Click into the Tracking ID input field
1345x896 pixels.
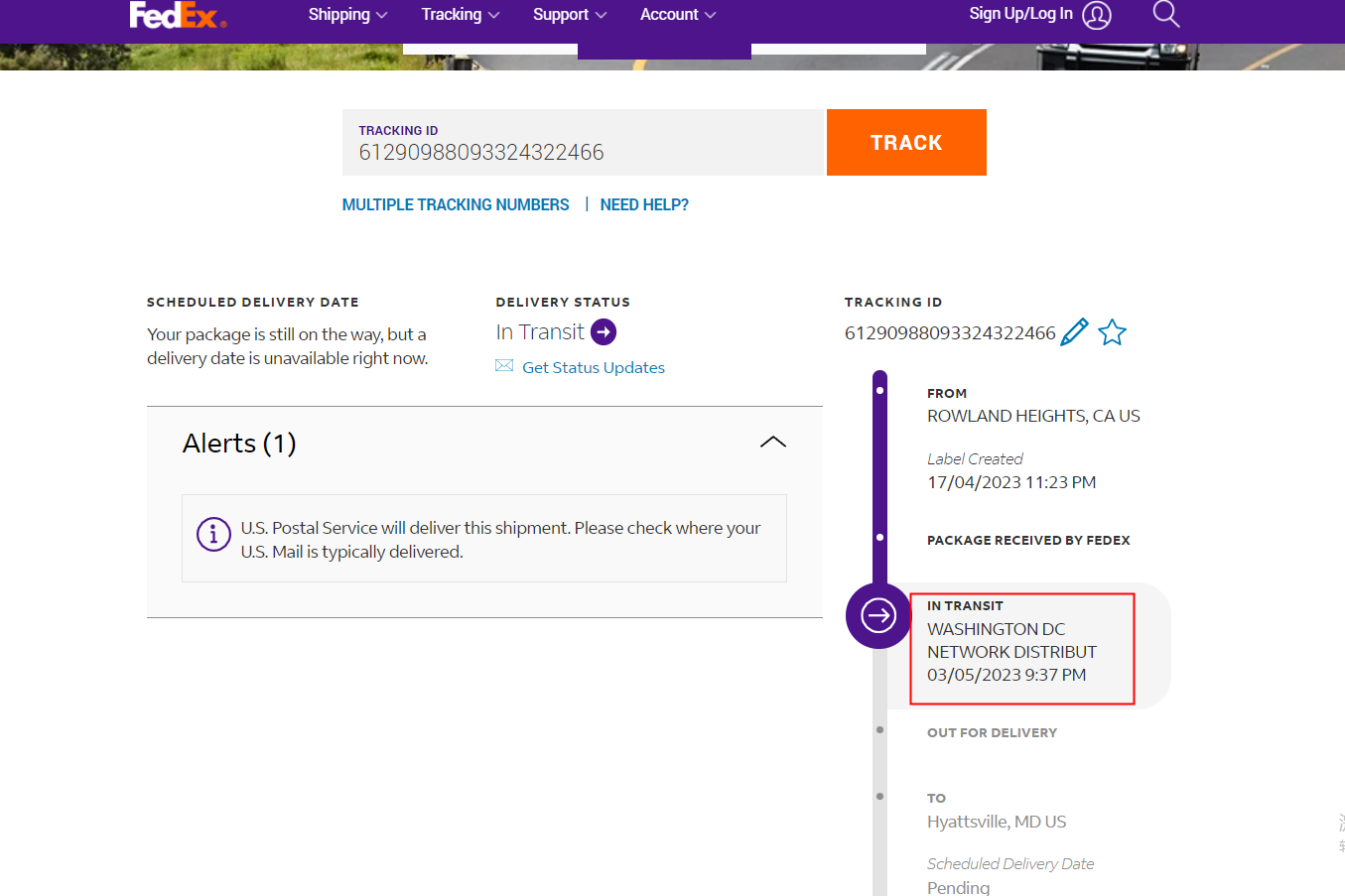point(583,152)
